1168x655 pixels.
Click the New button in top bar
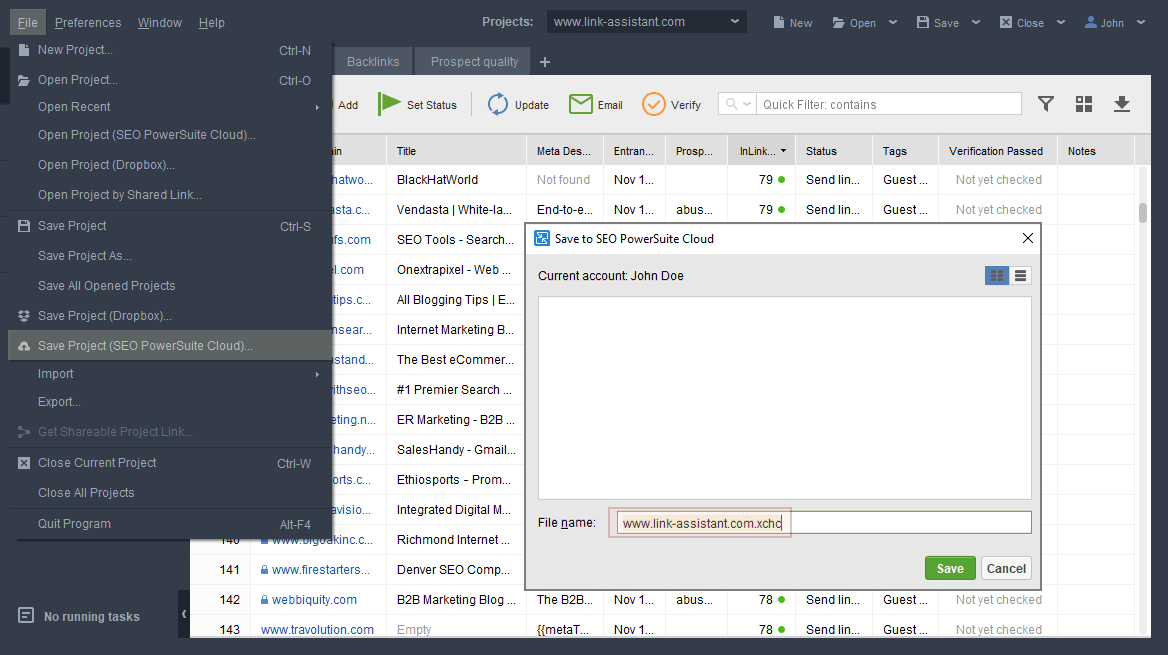click(793, 22)
